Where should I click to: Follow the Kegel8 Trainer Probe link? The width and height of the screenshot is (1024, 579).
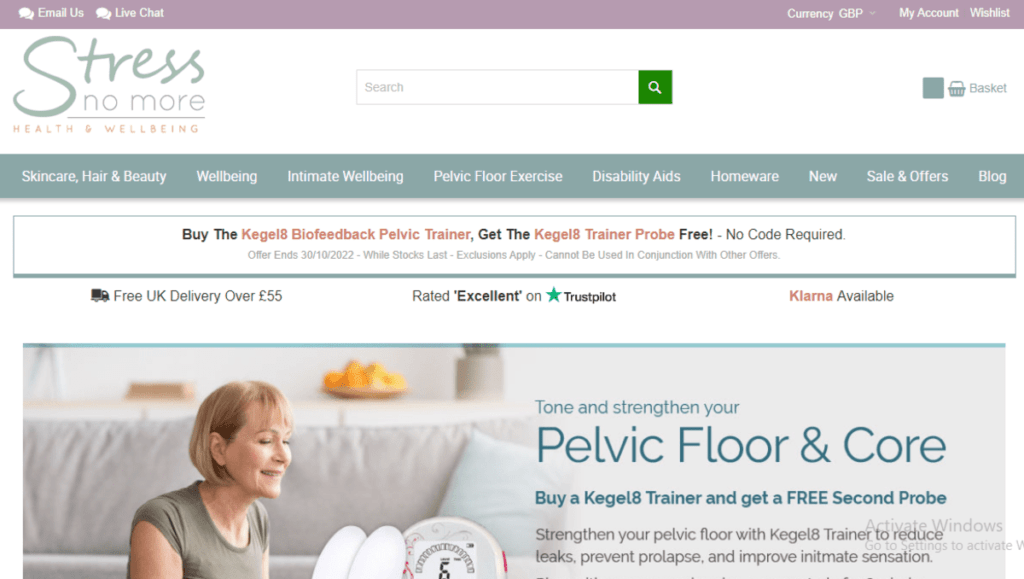click(x=604, y=234)
